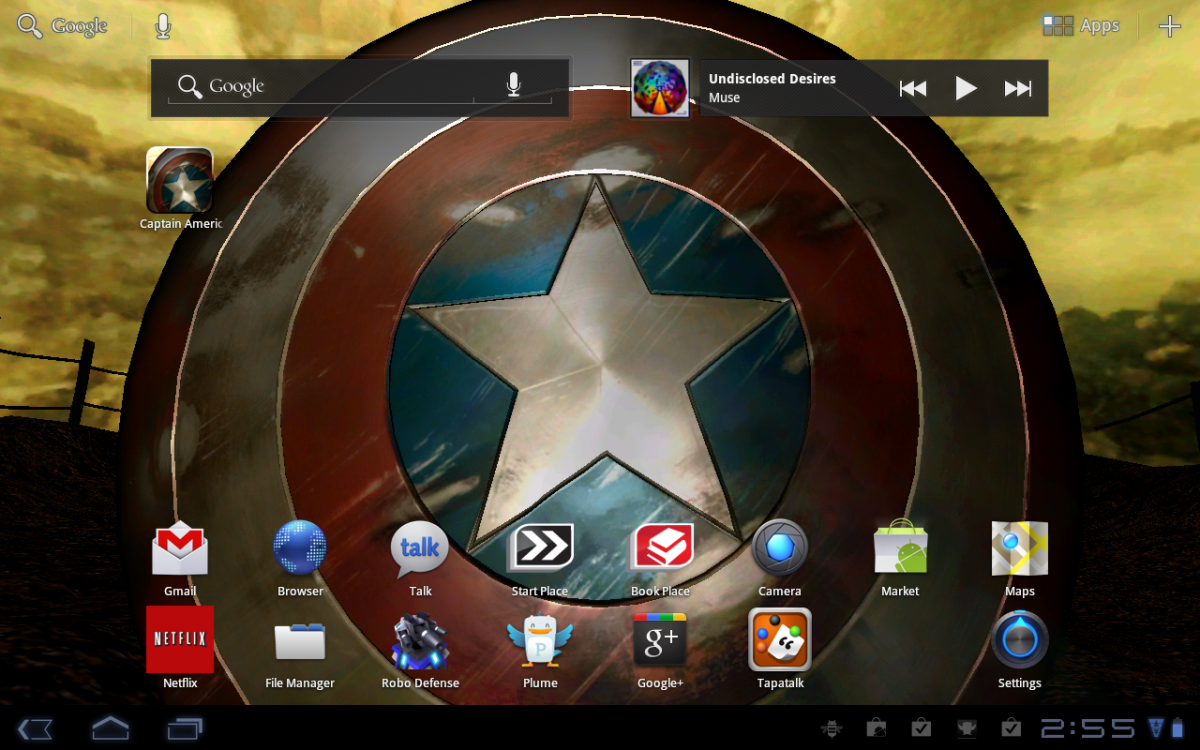This screenshot has height=750, width=1200.
Task: Add a widget with the plus button
Action: [x=1169, y=25]
